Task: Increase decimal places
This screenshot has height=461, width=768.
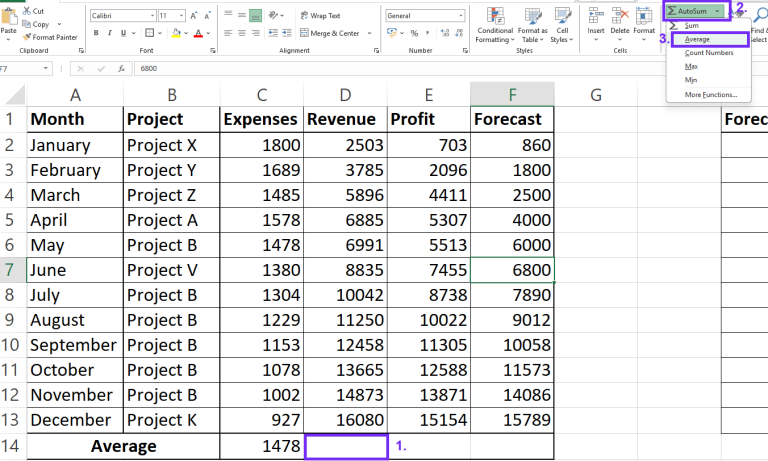Action: [x=445, y=33]
